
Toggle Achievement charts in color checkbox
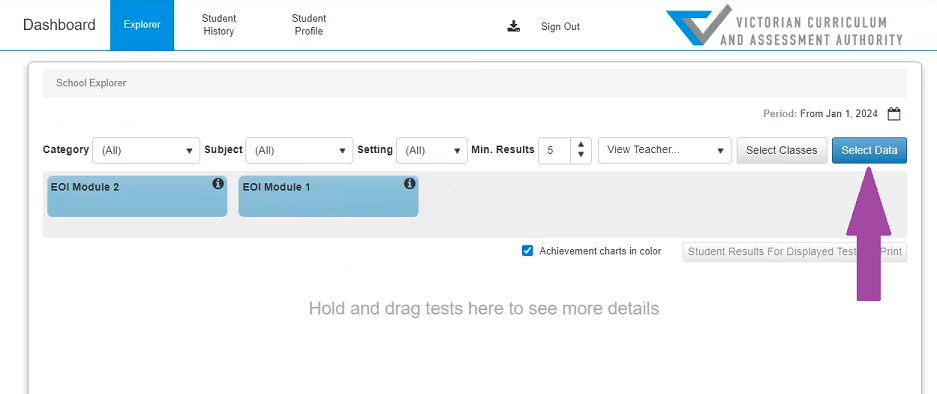click(527, 251)
